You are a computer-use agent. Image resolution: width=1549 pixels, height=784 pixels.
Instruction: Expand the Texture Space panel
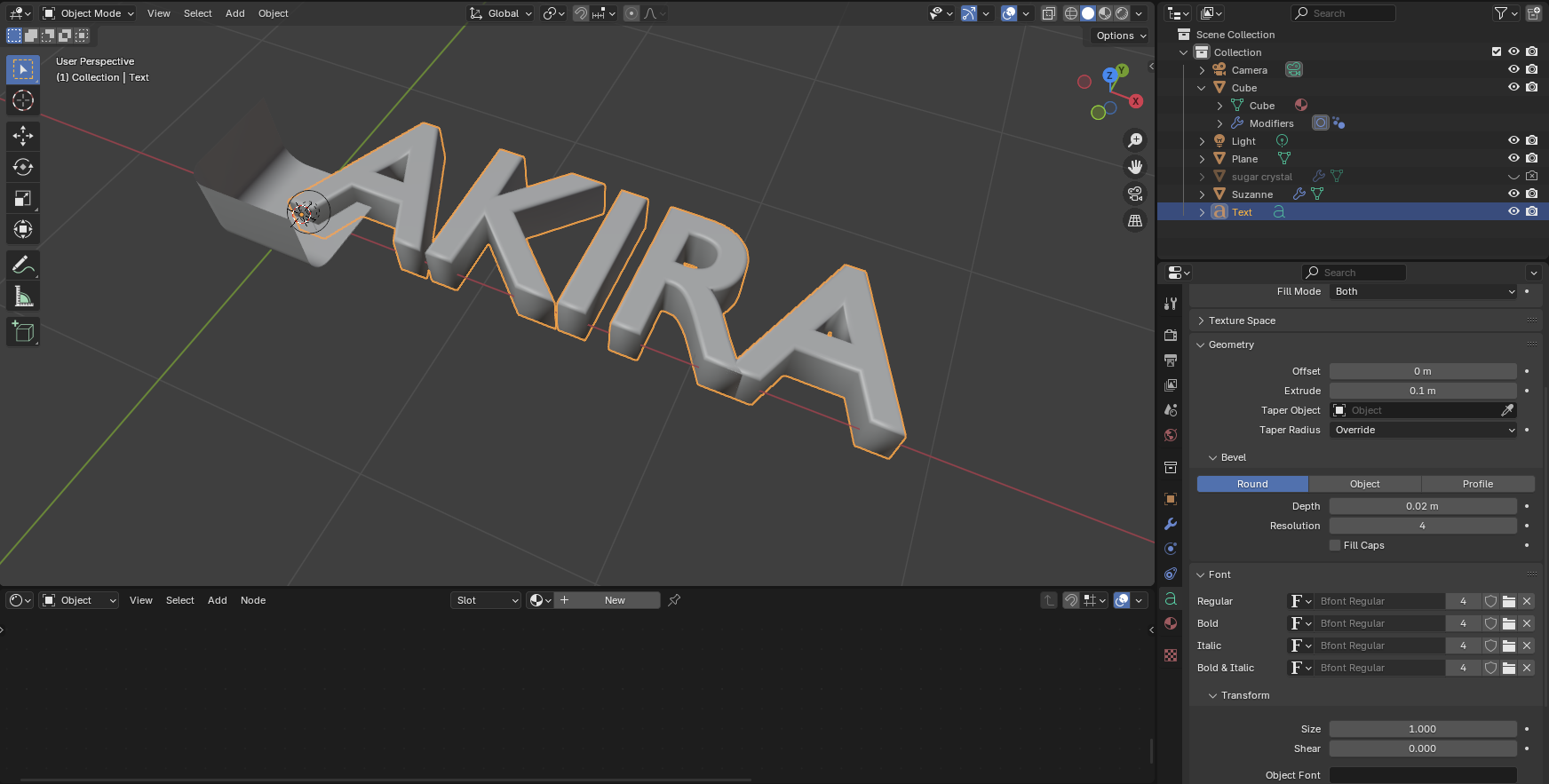coord(1242,321)
